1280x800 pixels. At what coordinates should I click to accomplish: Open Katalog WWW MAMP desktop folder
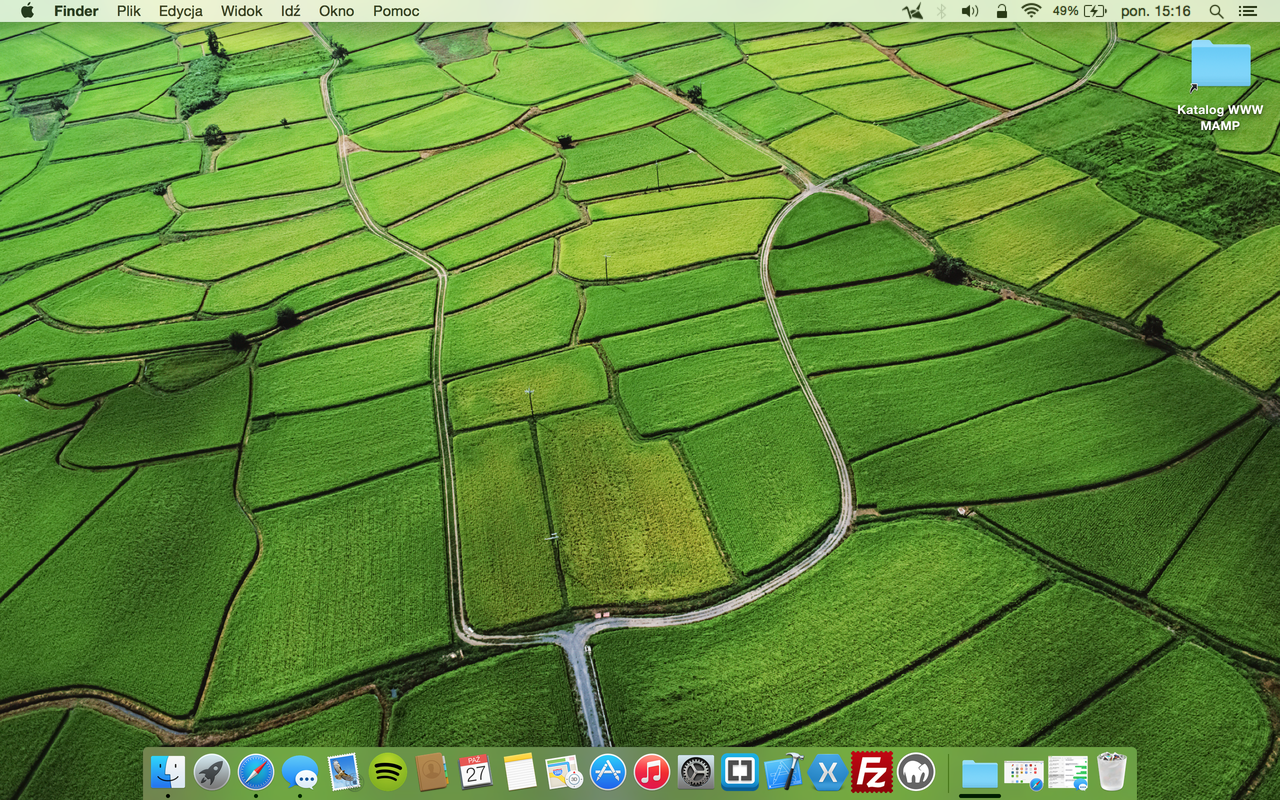[x=1220, y=85]
